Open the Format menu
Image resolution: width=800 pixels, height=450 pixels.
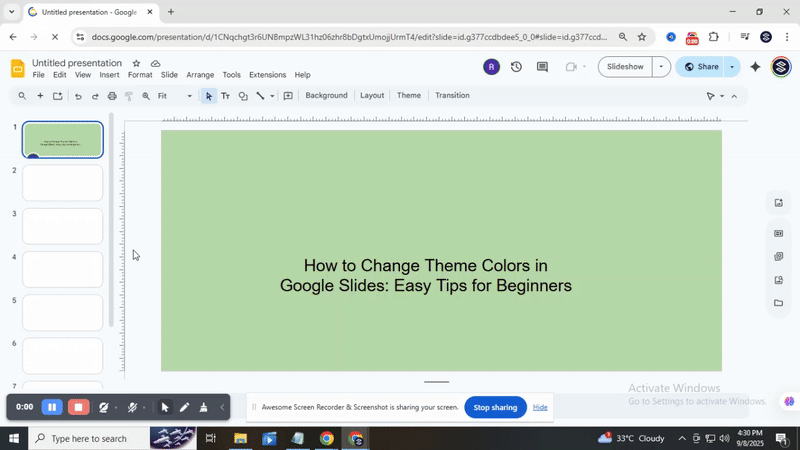coord(140,74)
